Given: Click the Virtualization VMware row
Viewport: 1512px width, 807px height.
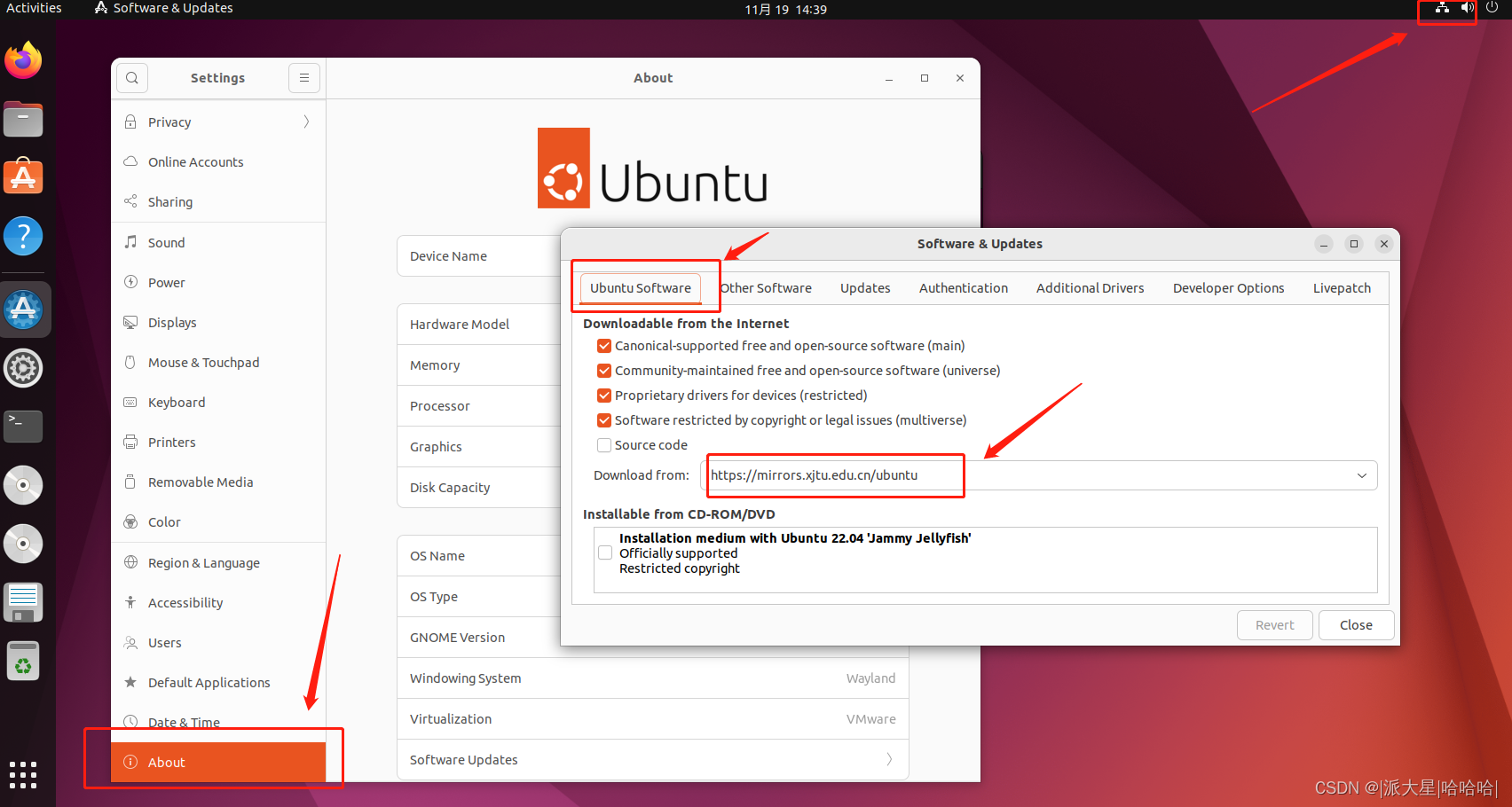Looking at the screenshot, I should tap(653, 719).
